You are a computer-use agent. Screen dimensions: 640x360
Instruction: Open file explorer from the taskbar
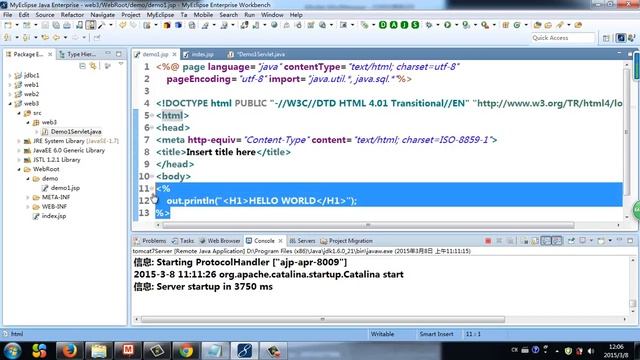coord(98,351)
